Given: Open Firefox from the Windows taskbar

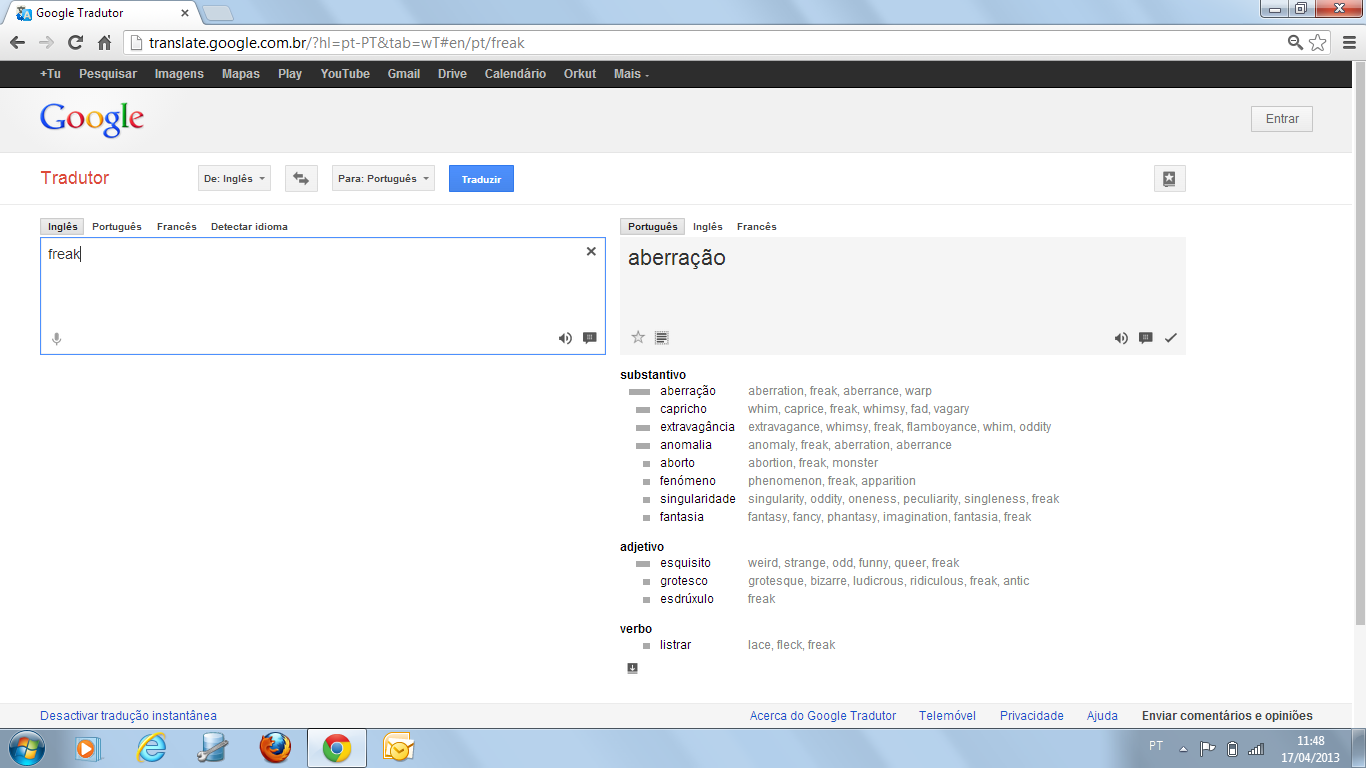Looking at the screenshot, I should pos(275,748).
